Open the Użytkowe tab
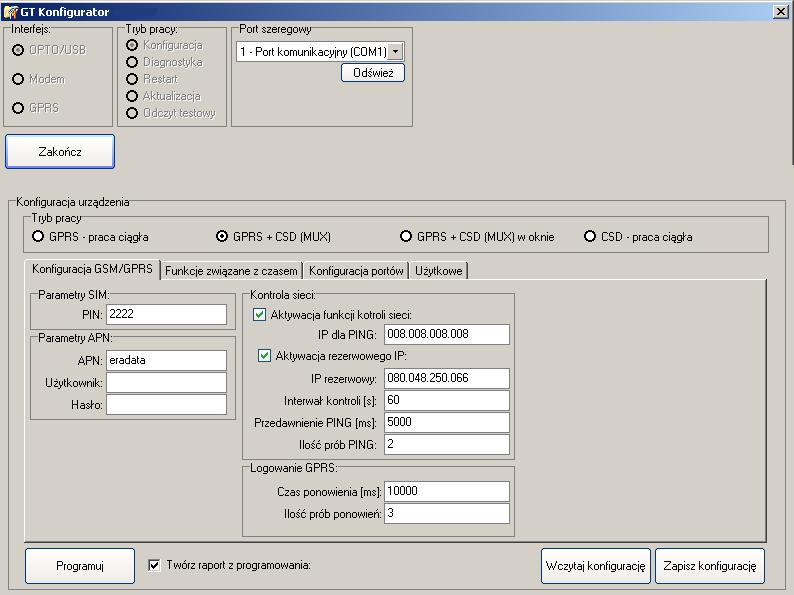Screen dimensions: 794x595 [x=439, y=271]
